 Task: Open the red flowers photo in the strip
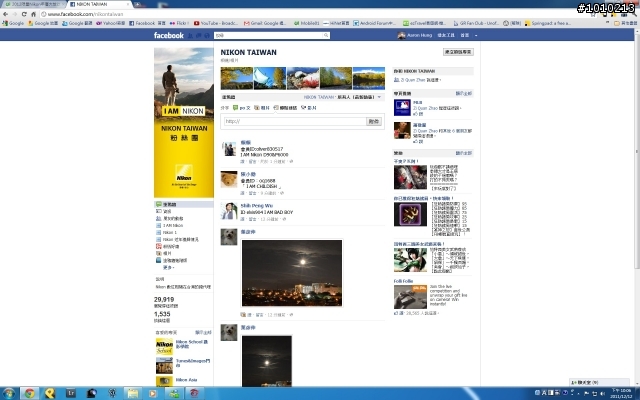303,78
